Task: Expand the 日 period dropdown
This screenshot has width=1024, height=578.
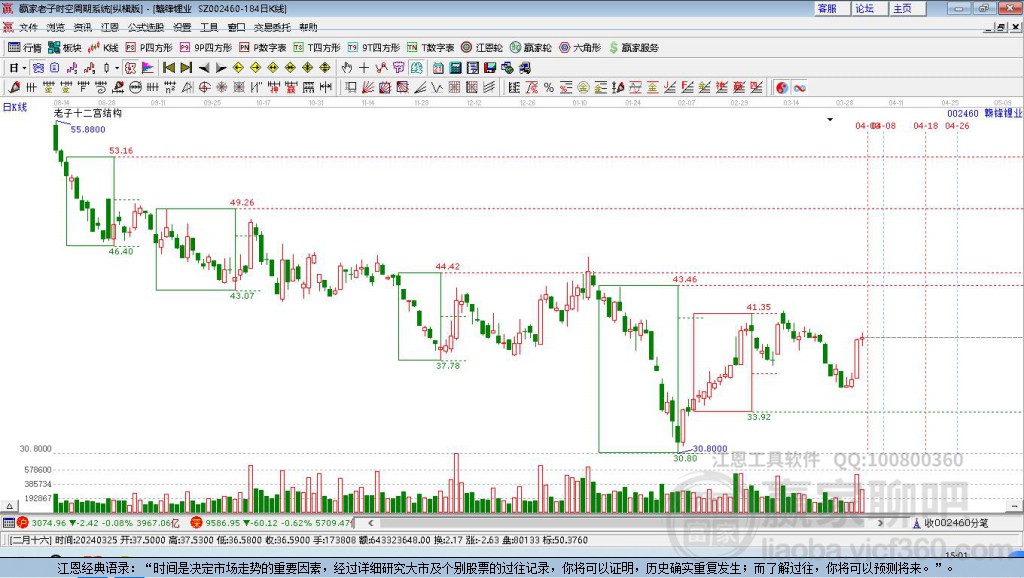Action: tap(24, 68)
